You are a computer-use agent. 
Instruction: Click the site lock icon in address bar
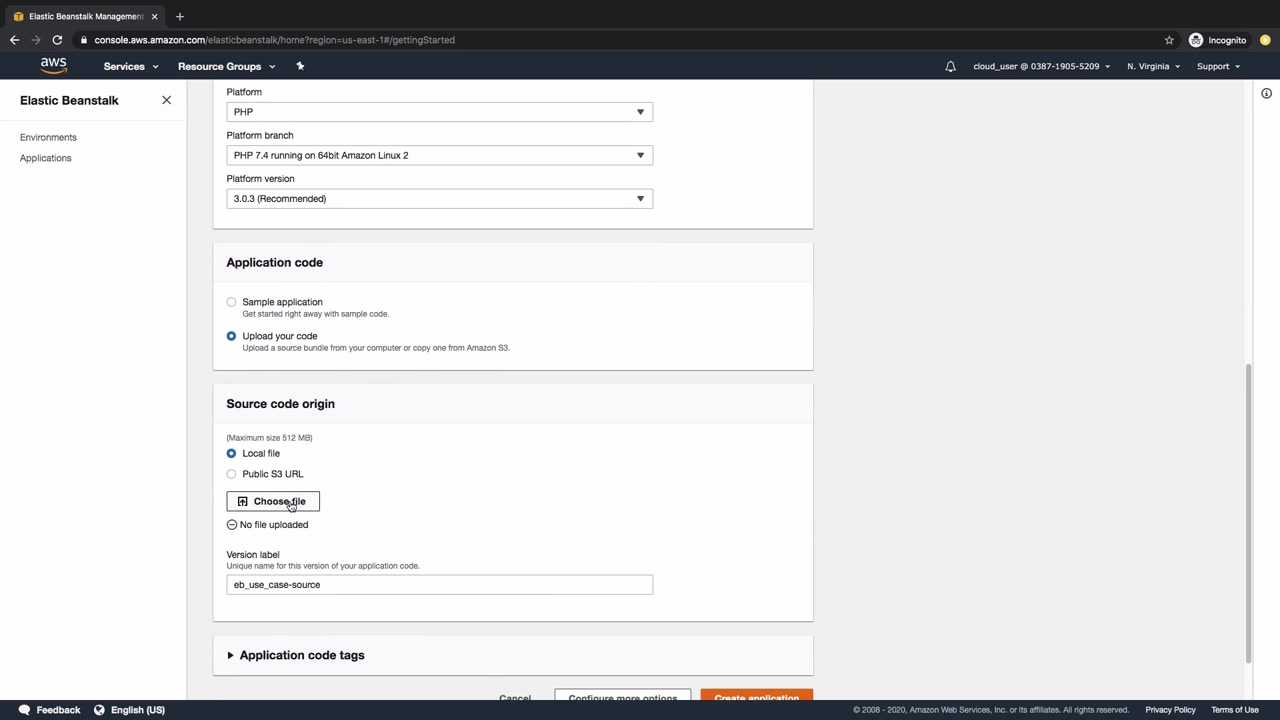tap(85, 40)
